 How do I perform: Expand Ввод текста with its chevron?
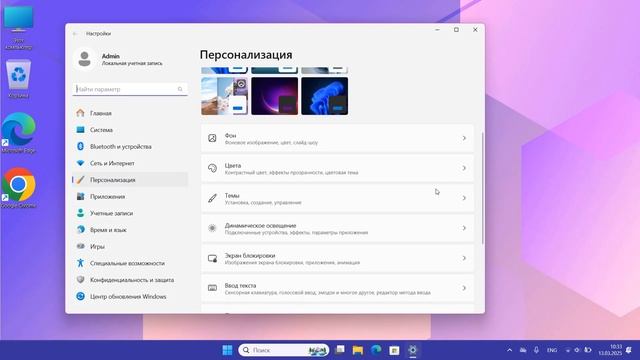[464, 288]
